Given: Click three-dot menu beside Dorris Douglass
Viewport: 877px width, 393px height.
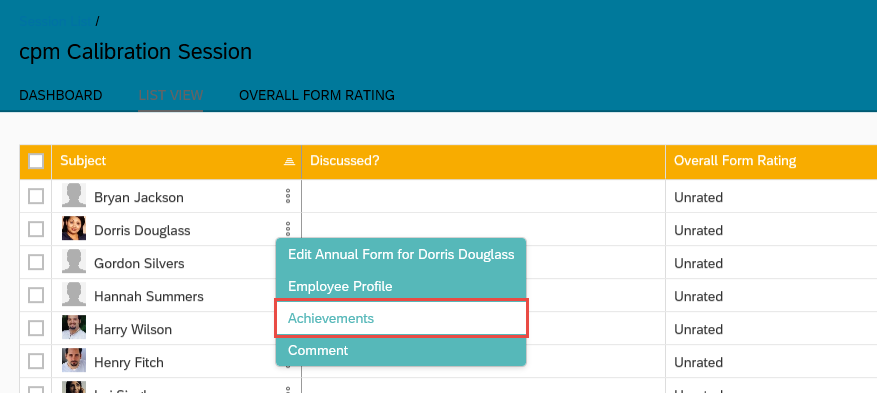Looking at the screenshot, I should point(288,229).
